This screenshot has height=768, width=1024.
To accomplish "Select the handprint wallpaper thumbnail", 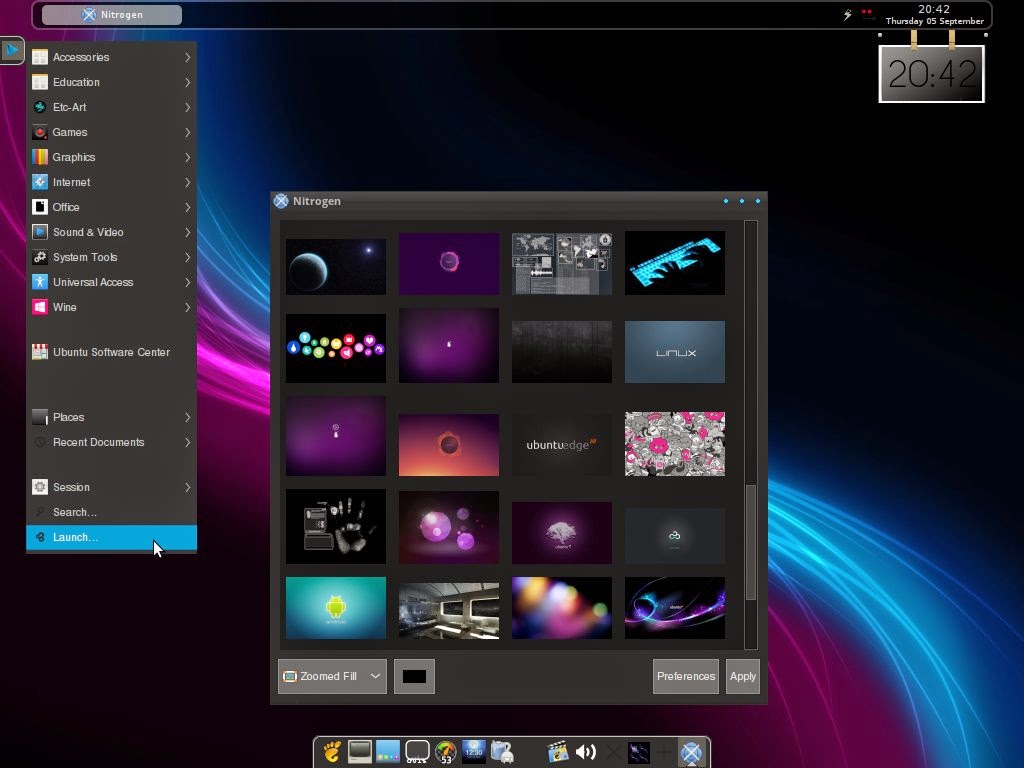I will (x=336, y=526).
